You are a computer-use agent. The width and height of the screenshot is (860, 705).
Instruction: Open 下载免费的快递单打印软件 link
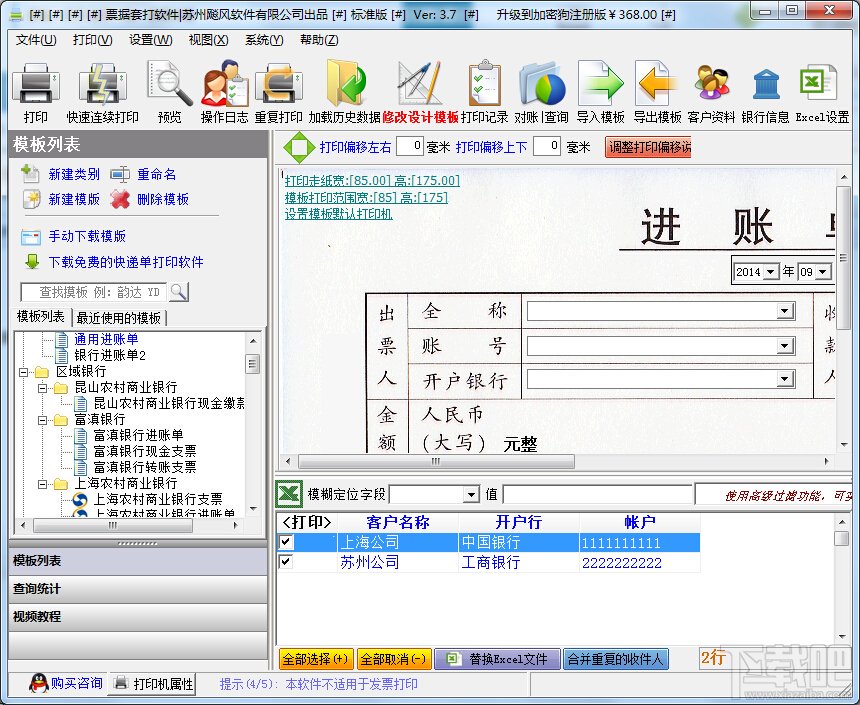126,262
